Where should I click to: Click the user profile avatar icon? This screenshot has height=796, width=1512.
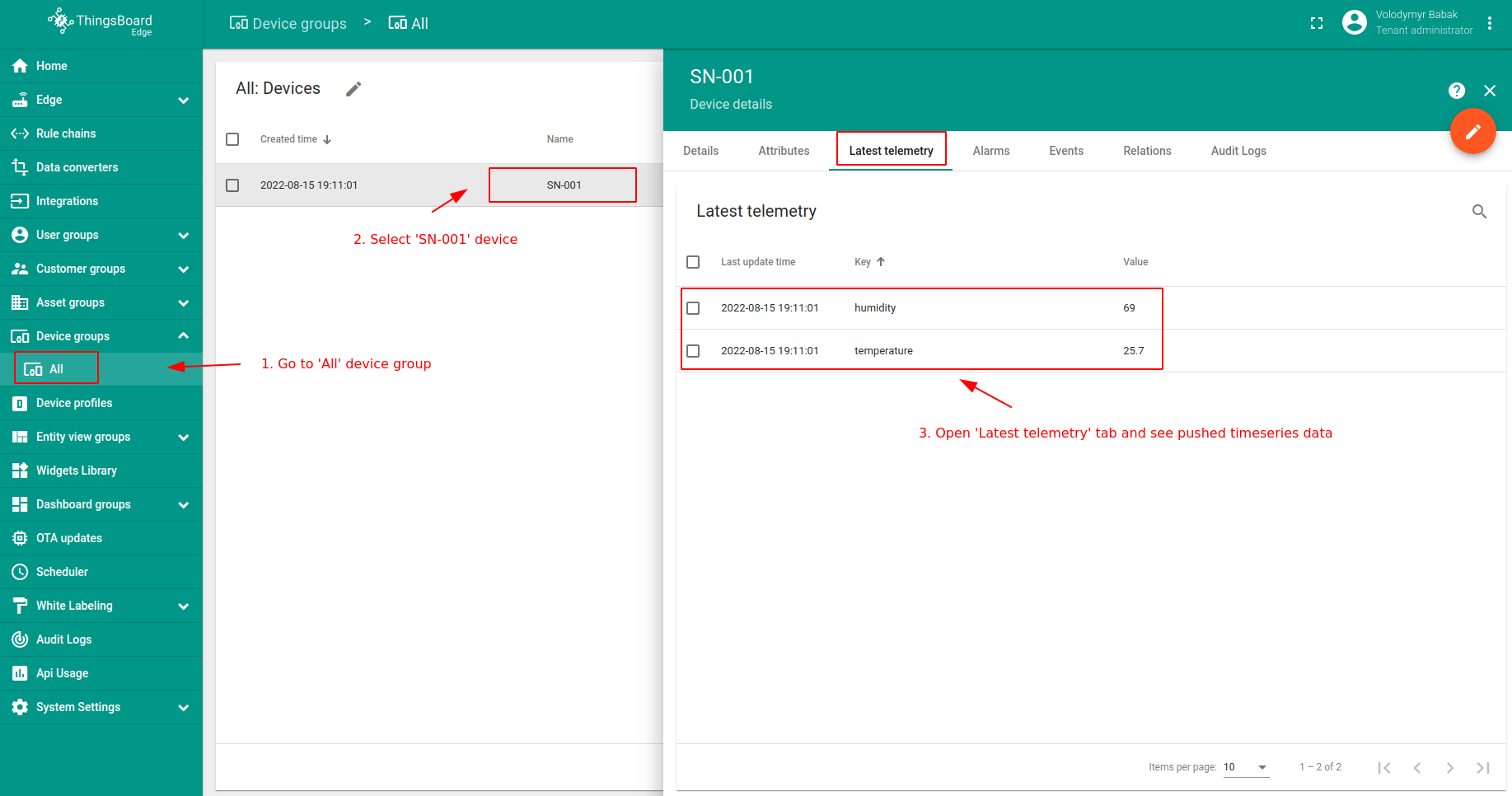[1354, 22]
